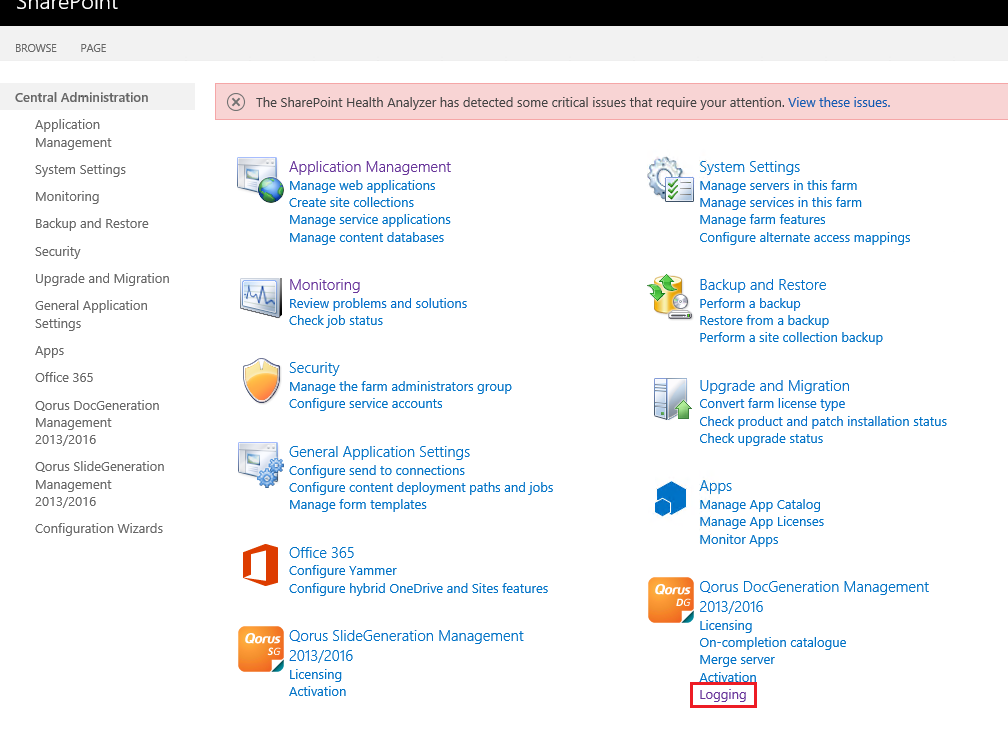Click Manage App Licenses link
Image resolution: width=1008 pixels, height=734 pixels.
point(761,522)
